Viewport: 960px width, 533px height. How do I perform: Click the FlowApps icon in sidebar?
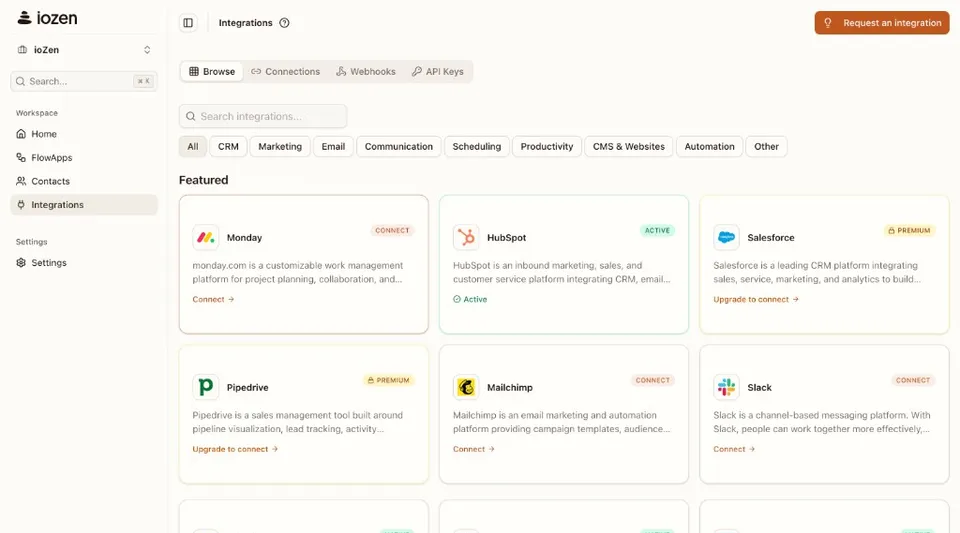[x=21, y=157]
